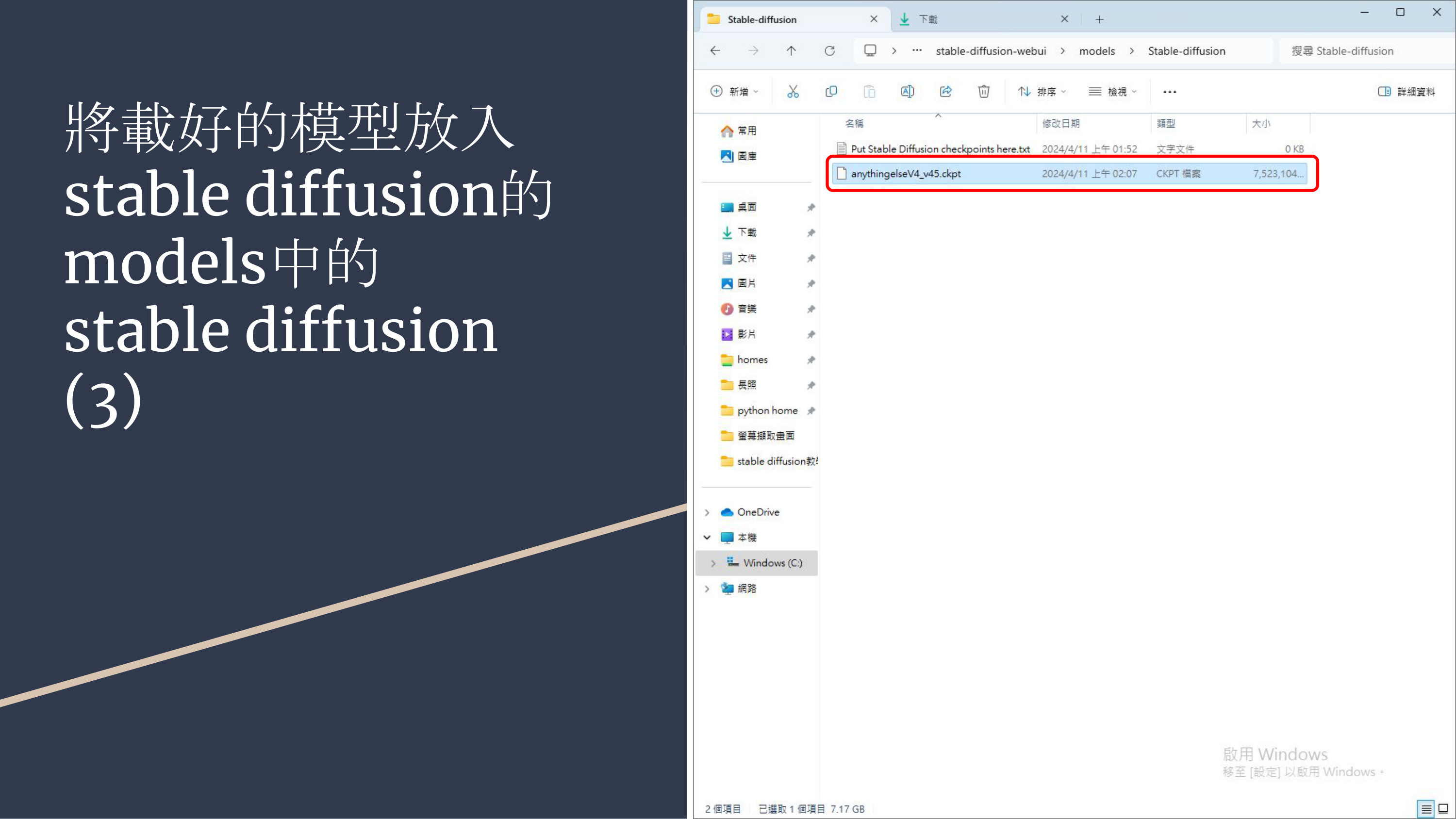Click the Delete trash can icon
The width and height of the screenshot is (1456, 819).
pos(984,92)
